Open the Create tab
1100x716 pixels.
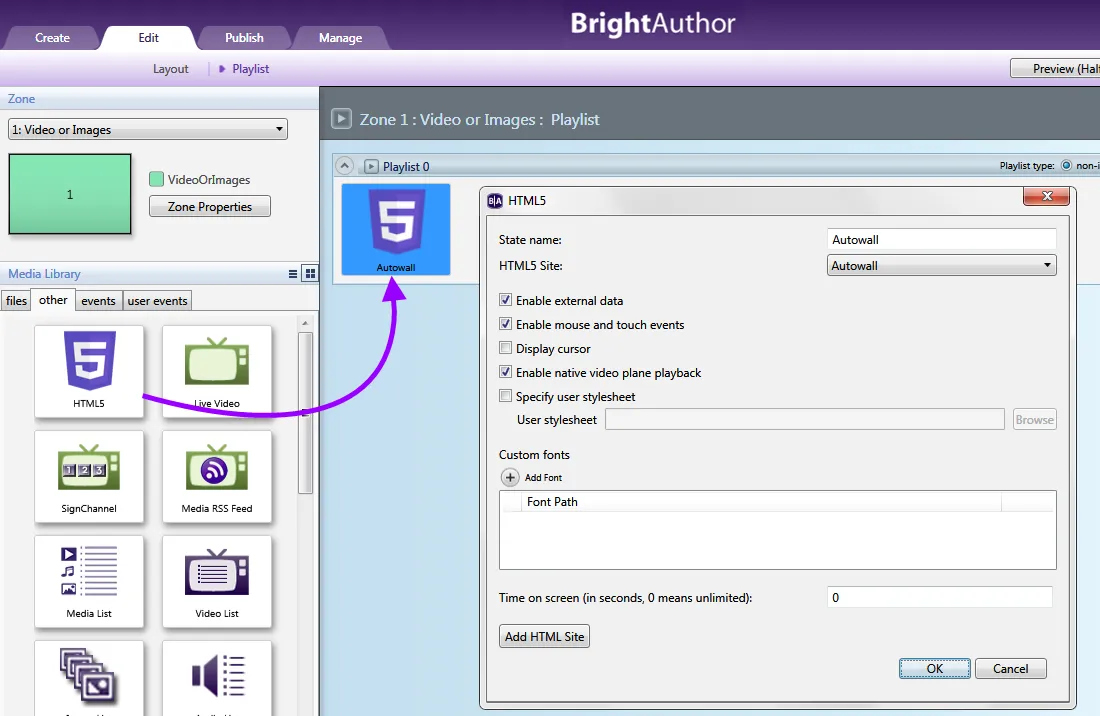53,38
